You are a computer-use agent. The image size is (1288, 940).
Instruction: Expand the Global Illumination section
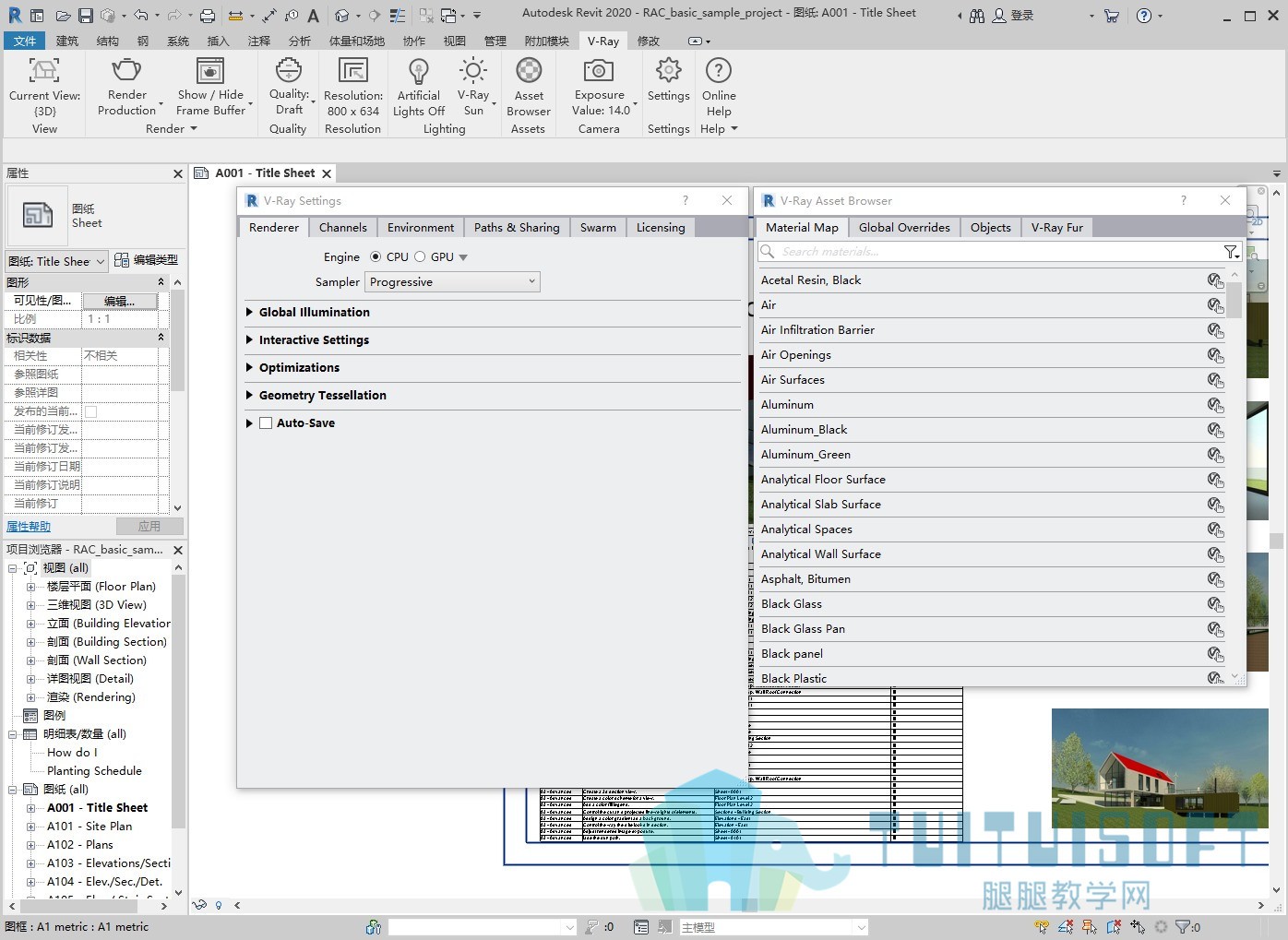[x=250, y=313]
